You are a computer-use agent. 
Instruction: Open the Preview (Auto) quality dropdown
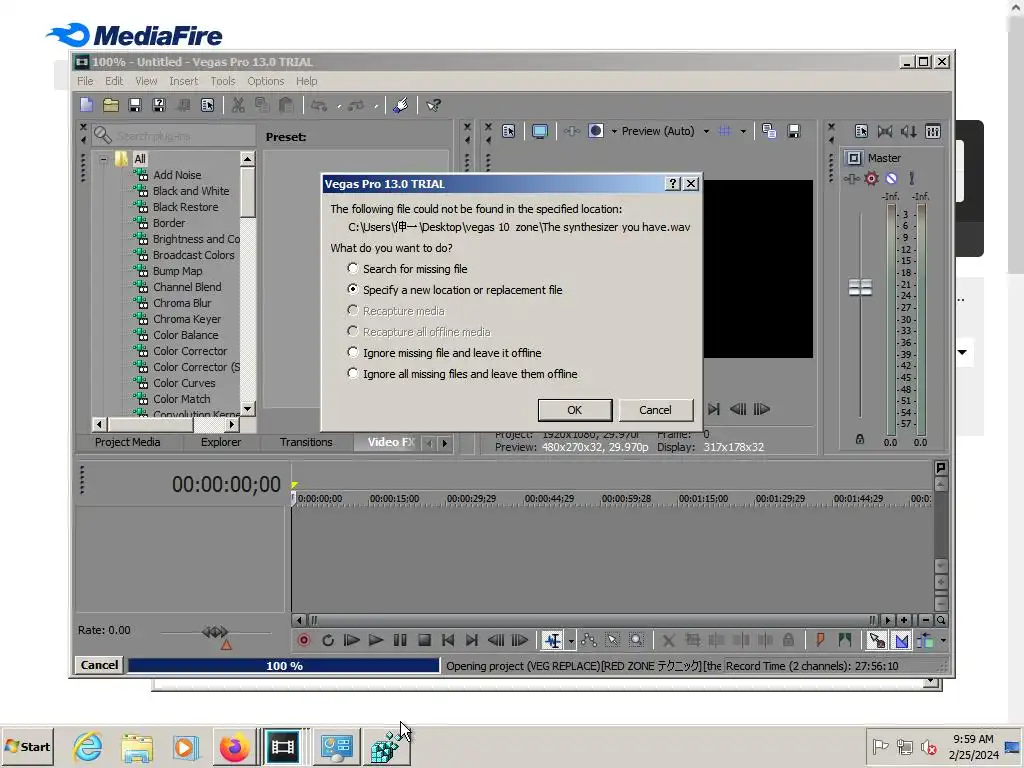tap(706, 131)
